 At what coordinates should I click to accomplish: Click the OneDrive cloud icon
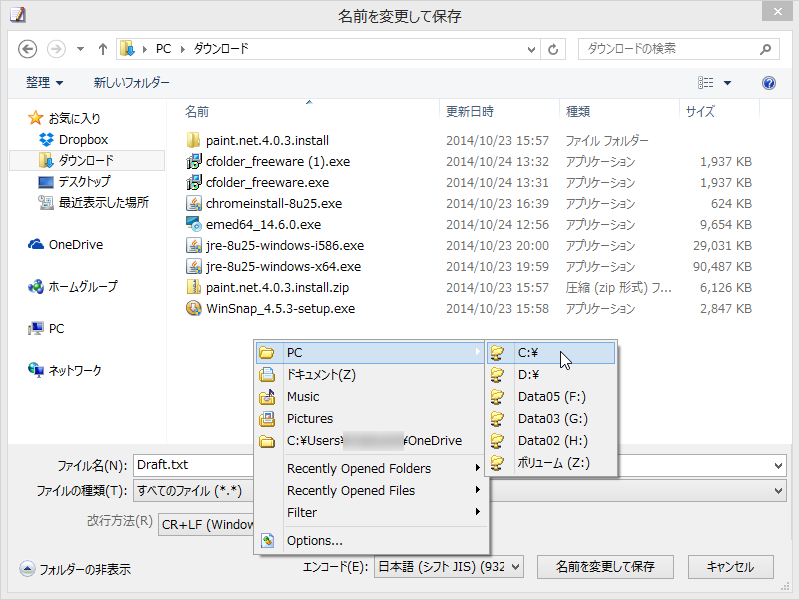click(36, 244)
